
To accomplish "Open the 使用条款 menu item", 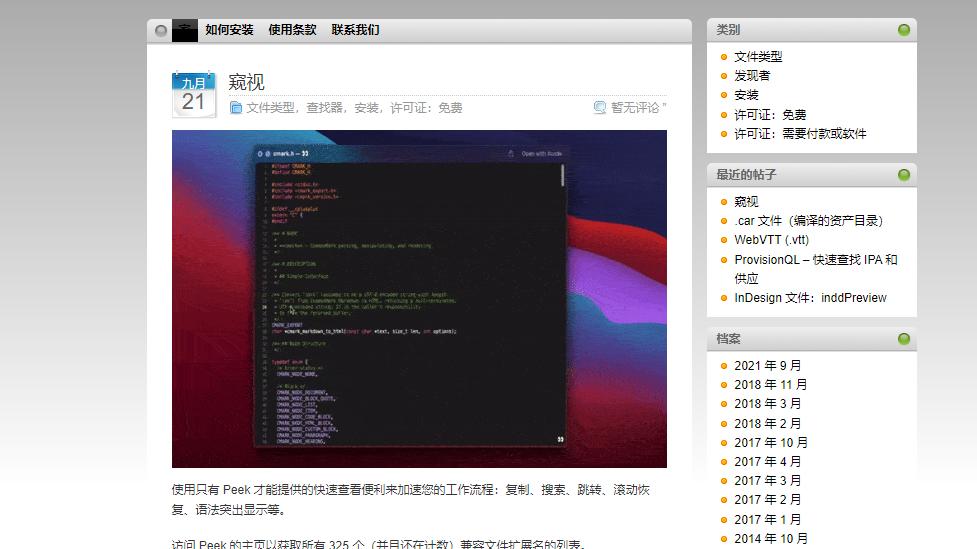I will pyautogui.click(x=292, y=30).
